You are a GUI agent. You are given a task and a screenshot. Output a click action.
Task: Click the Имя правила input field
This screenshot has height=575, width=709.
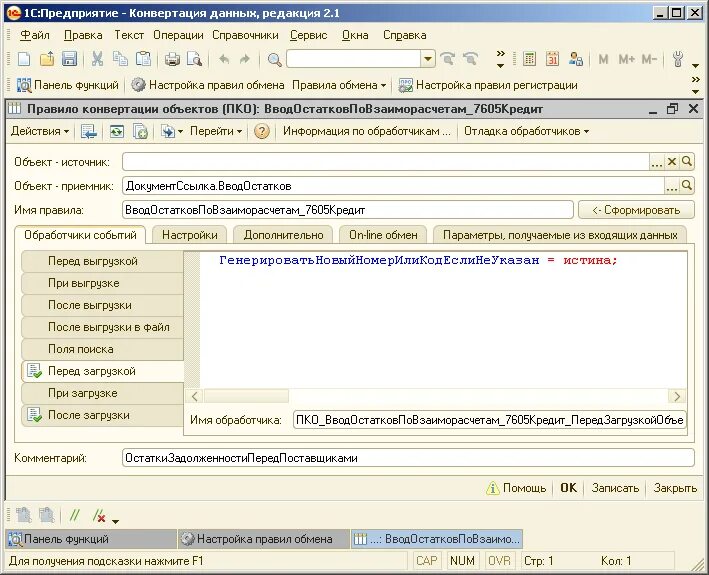pyautogui.click(x=347, y=210)
